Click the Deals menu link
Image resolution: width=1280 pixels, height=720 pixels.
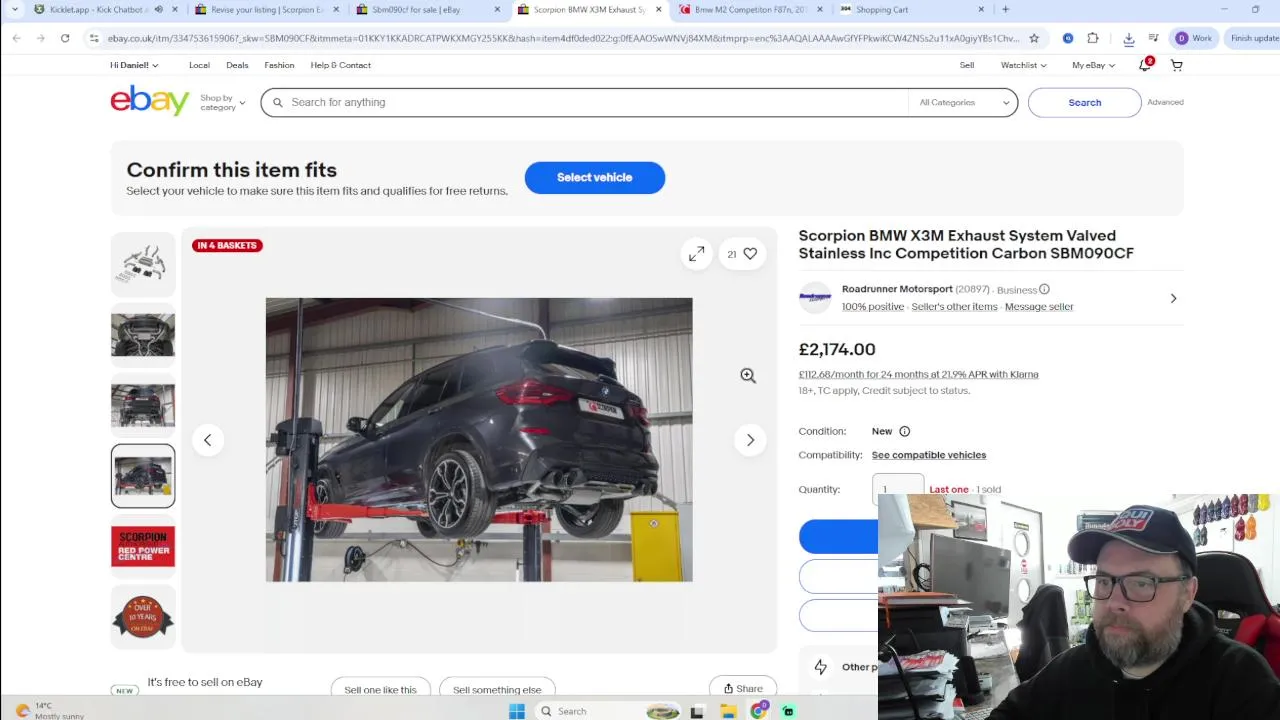pos(237,65)
